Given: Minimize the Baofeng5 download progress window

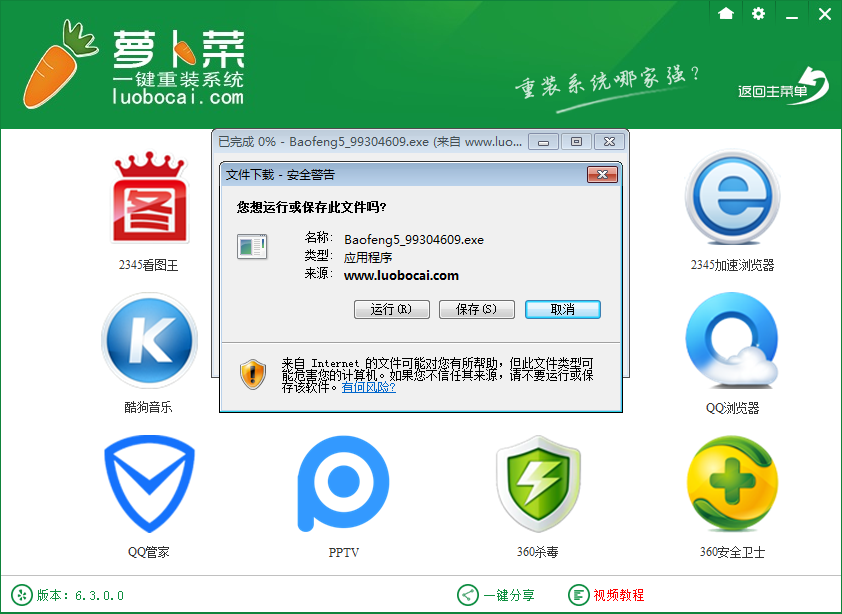Looking at the screenshot, I should coord(543,142).
